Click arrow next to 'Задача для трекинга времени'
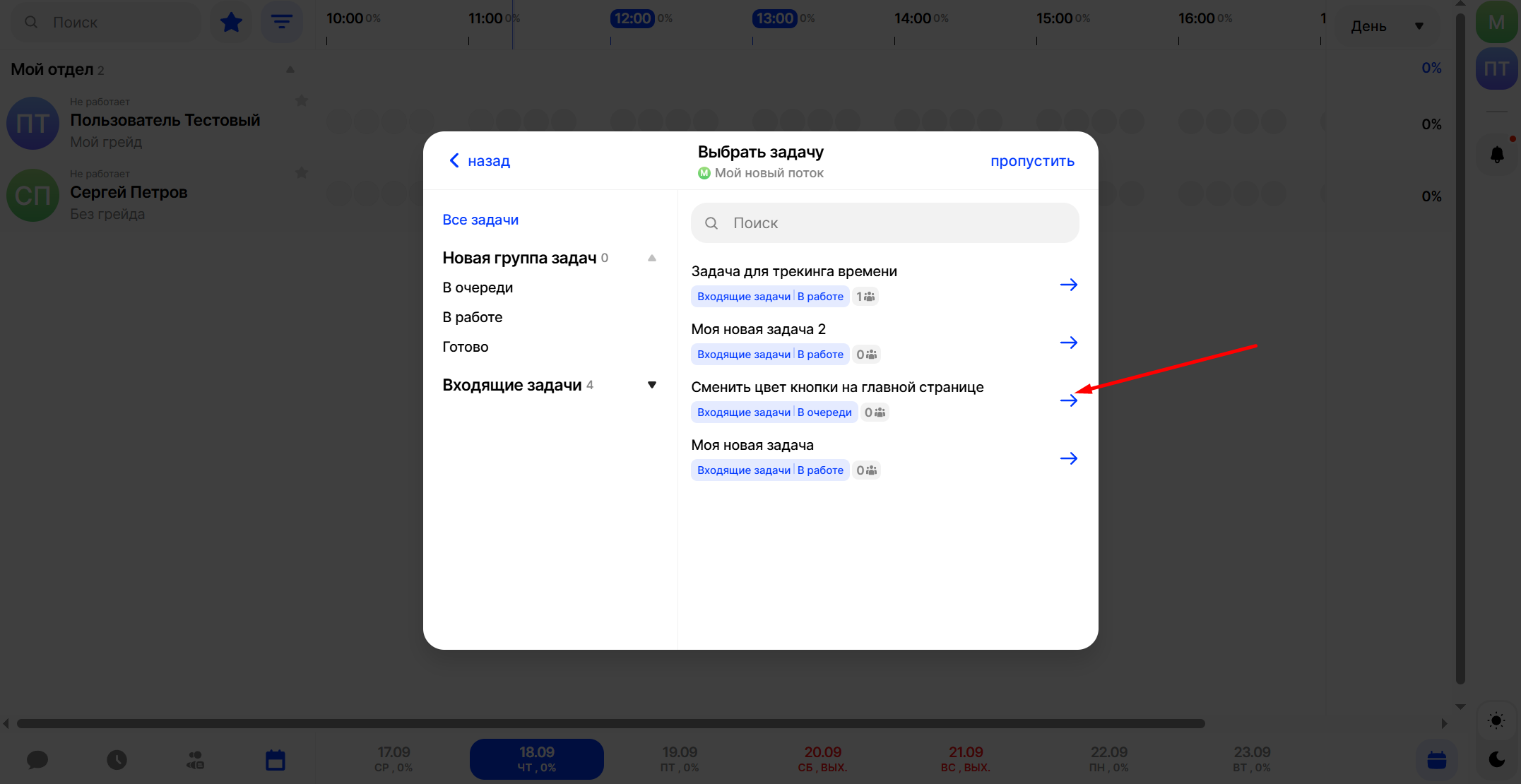This screenshot has height=784, width=1521. [1068, 285]
